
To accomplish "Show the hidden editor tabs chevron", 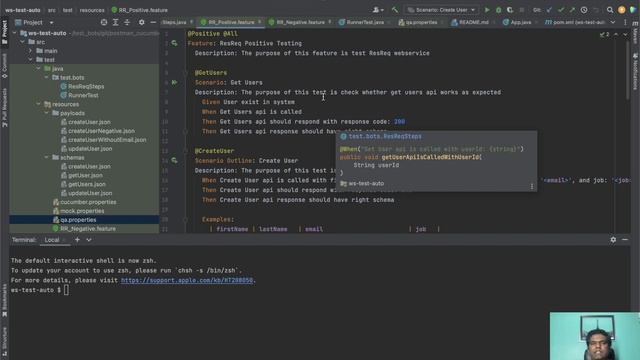I will click(613, 22).
